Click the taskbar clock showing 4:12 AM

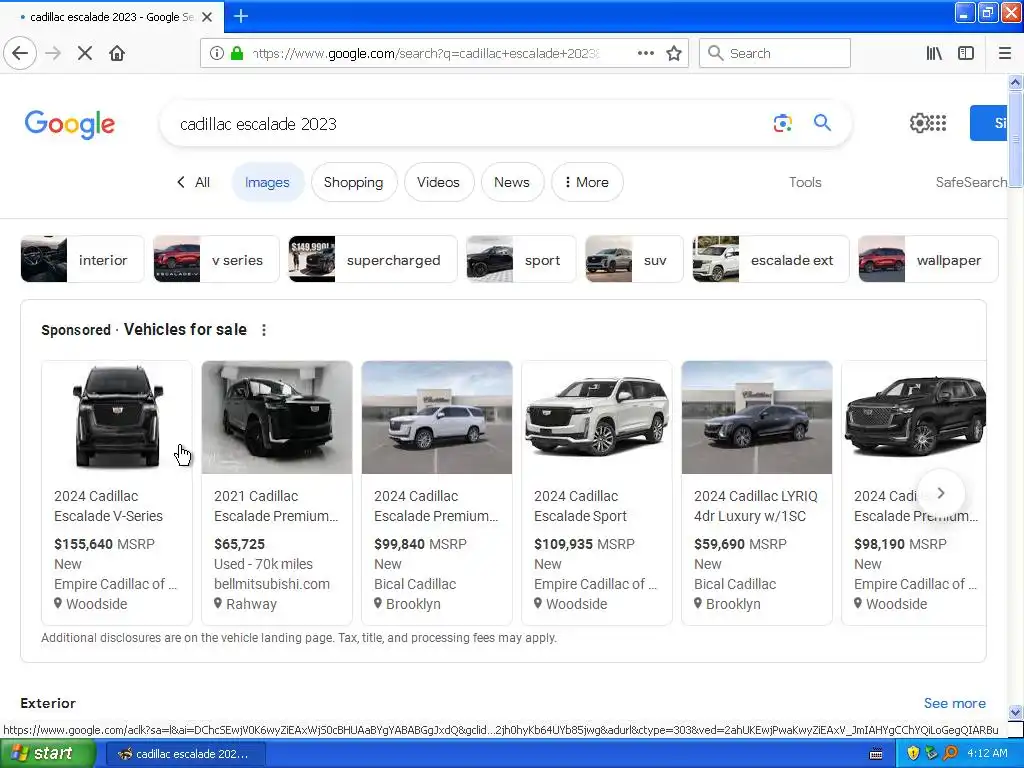point(987,753)
